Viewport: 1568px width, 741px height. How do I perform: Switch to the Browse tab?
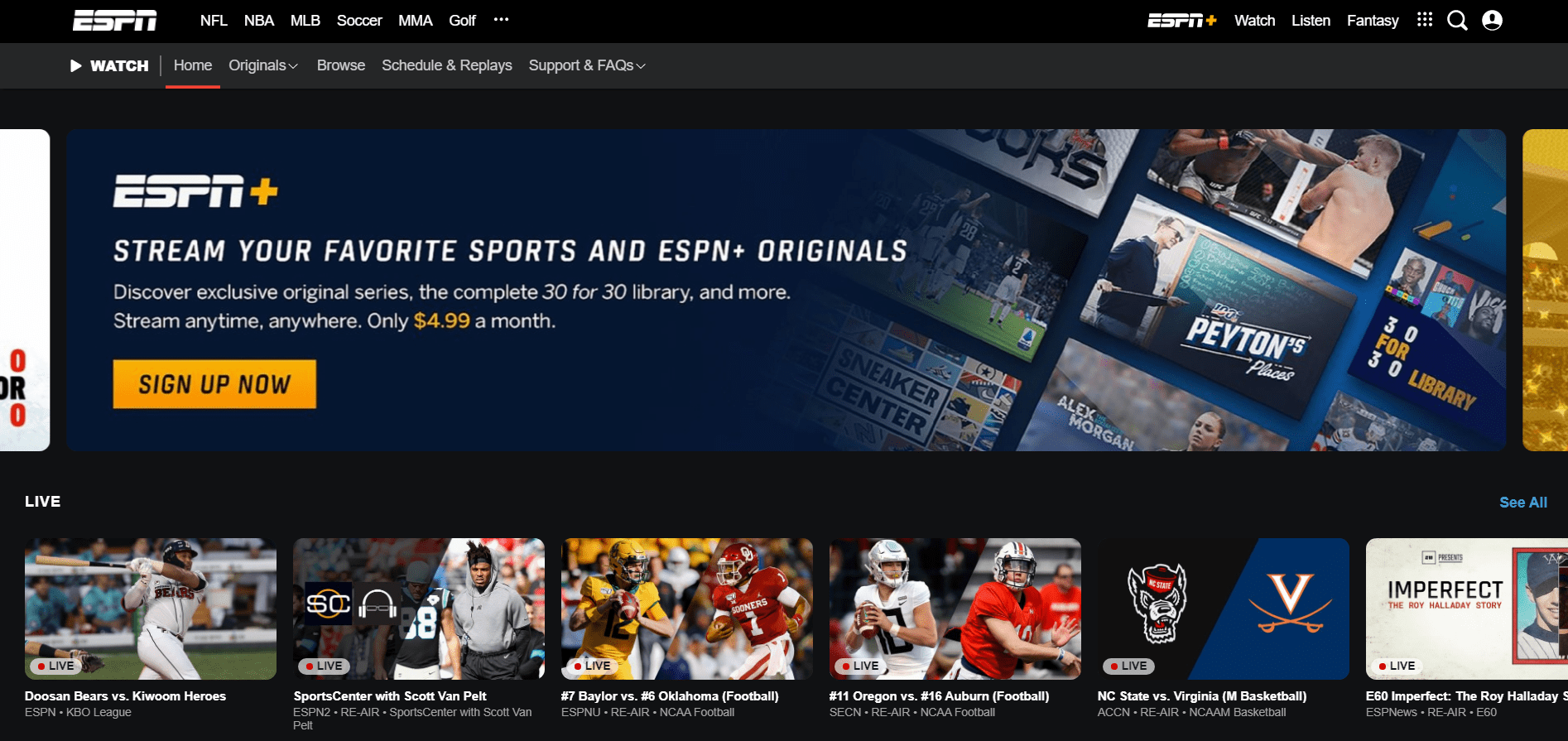tap(341, 65)
